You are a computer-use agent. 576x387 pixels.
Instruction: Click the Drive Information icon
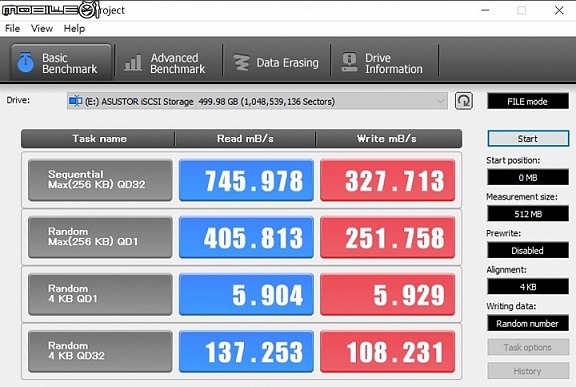(349, 62)
